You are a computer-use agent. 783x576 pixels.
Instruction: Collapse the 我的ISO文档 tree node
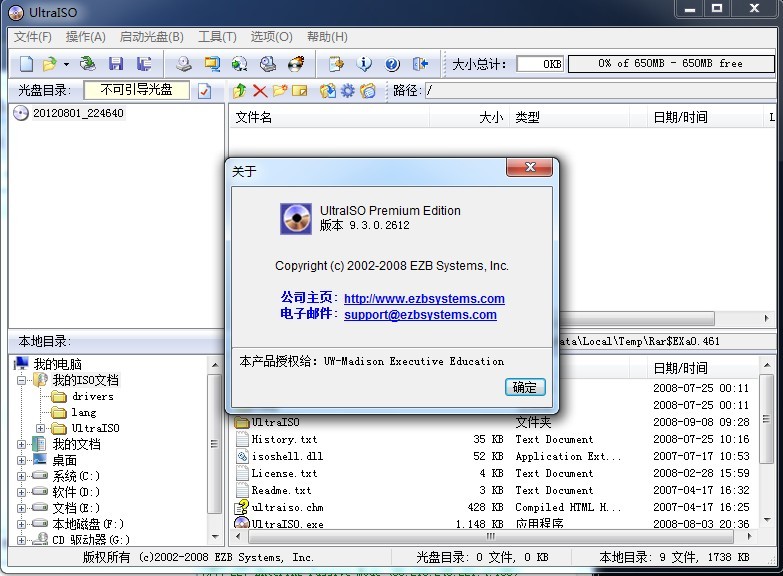click(21, 381)
